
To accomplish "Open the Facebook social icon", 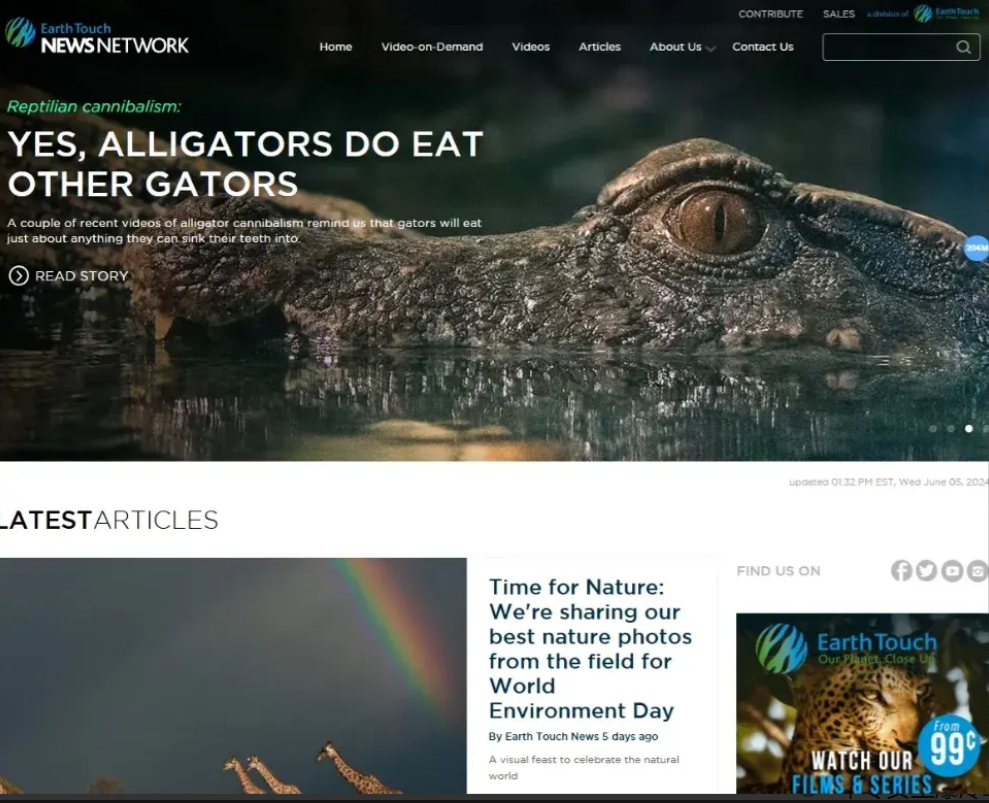I will click(x=901, y=570).
